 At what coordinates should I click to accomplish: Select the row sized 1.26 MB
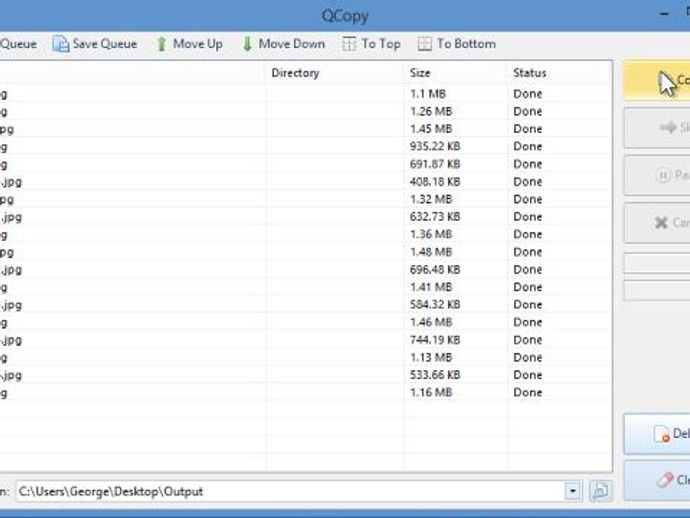point(306,111)
